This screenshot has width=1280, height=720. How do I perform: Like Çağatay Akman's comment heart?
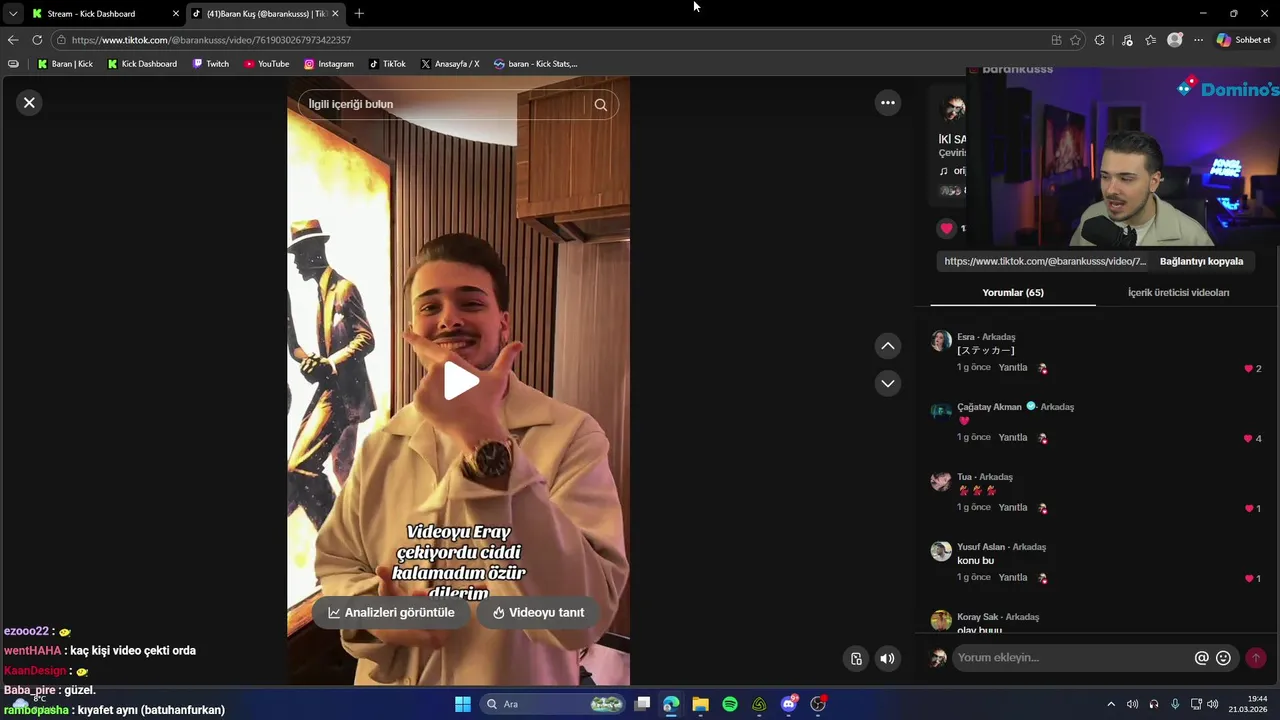(x=1248, y=438)
